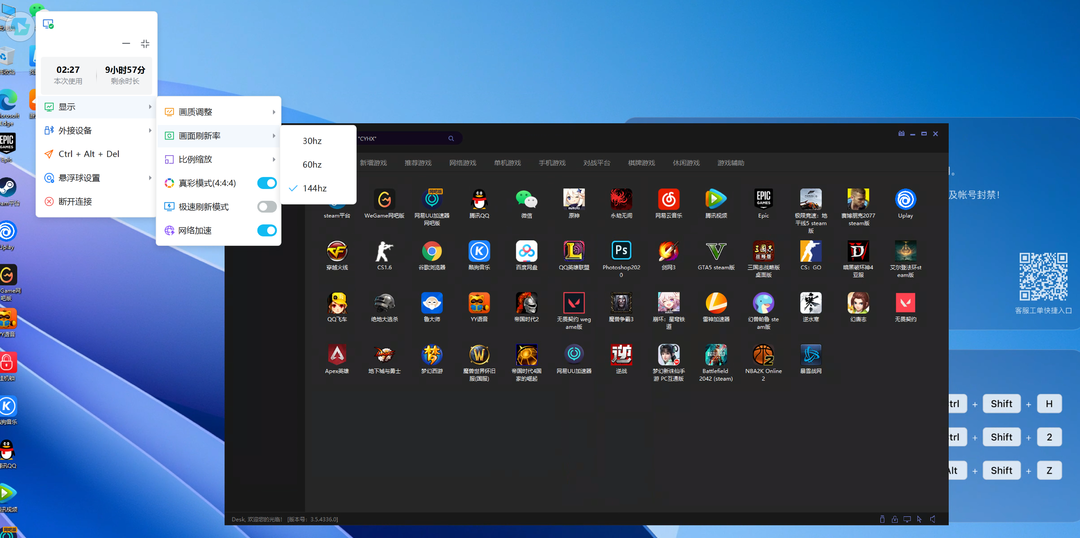Launch Epic icon in the game grid
This screenshot has width=1080, height=538.
click(x=763, y=199)
